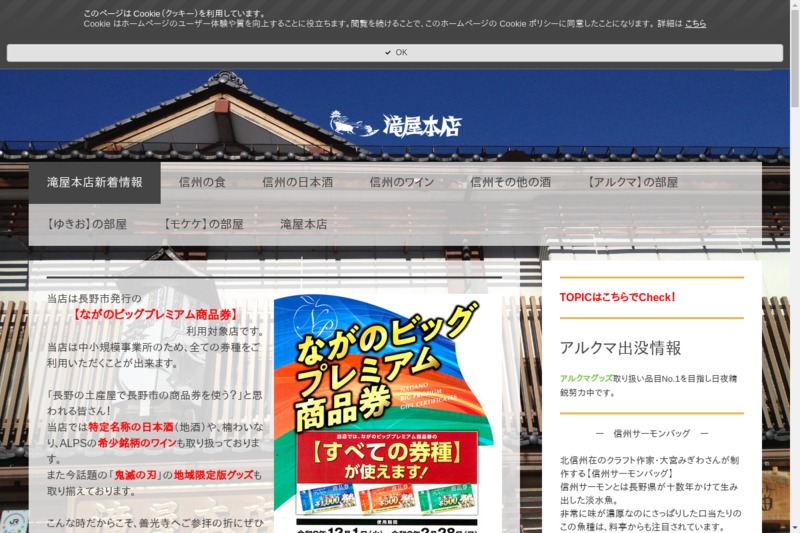Viewport: 800px width, 533px height.
Task: Click the アルクマ出没情報 sidebar heading
Action: click(x=620, y=348)
